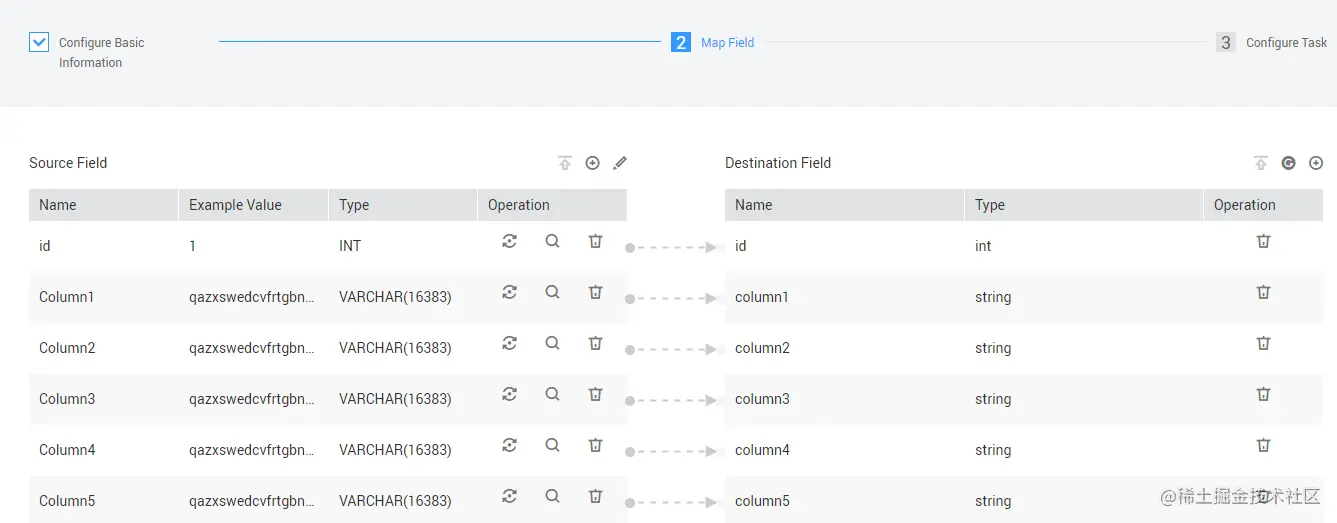Open the Configure Task step
1337x523 pixels.
pyautogui.click(x=1286, y=43)
